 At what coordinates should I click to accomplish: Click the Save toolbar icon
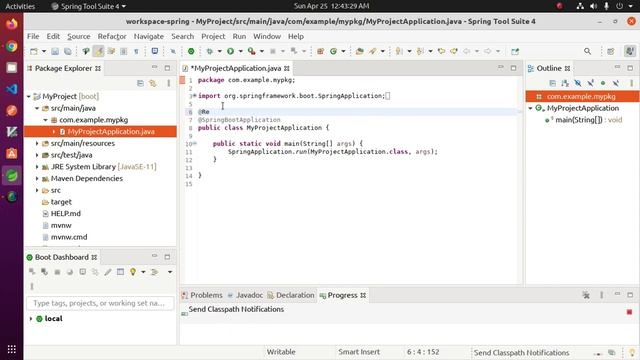[x=55, y=51]
